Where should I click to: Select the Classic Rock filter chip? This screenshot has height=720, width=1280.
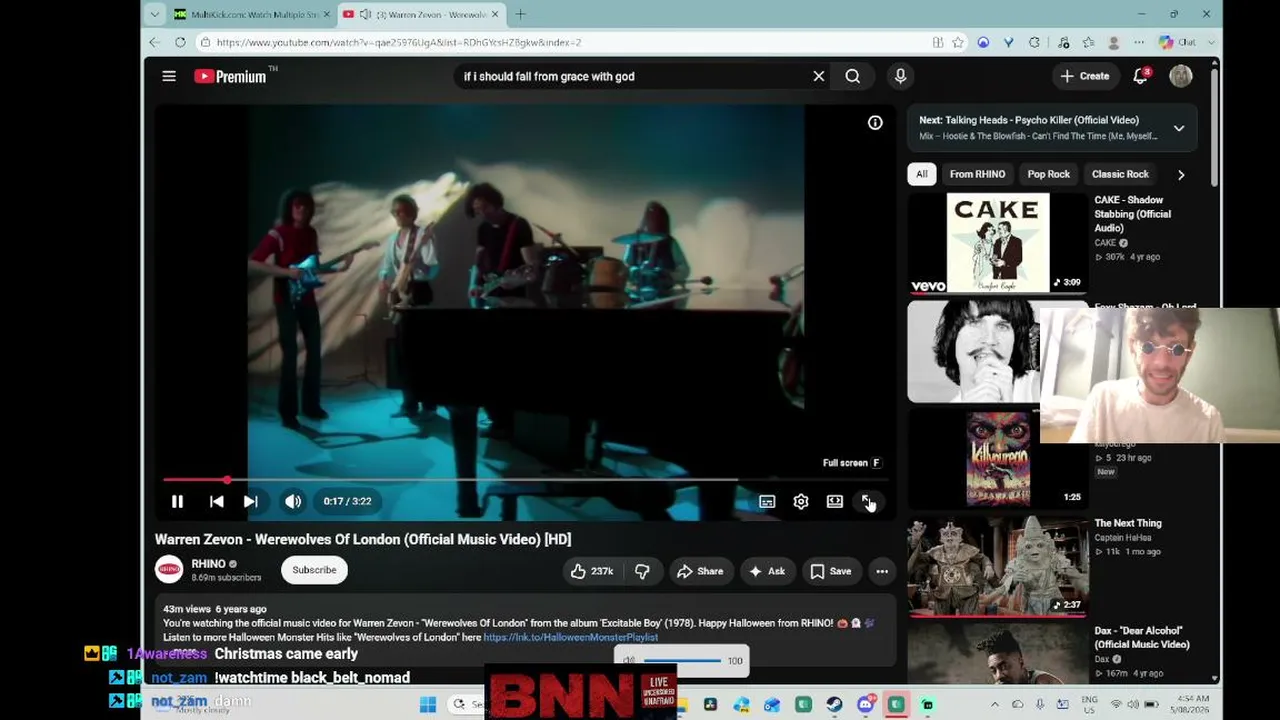[1120, 174]
